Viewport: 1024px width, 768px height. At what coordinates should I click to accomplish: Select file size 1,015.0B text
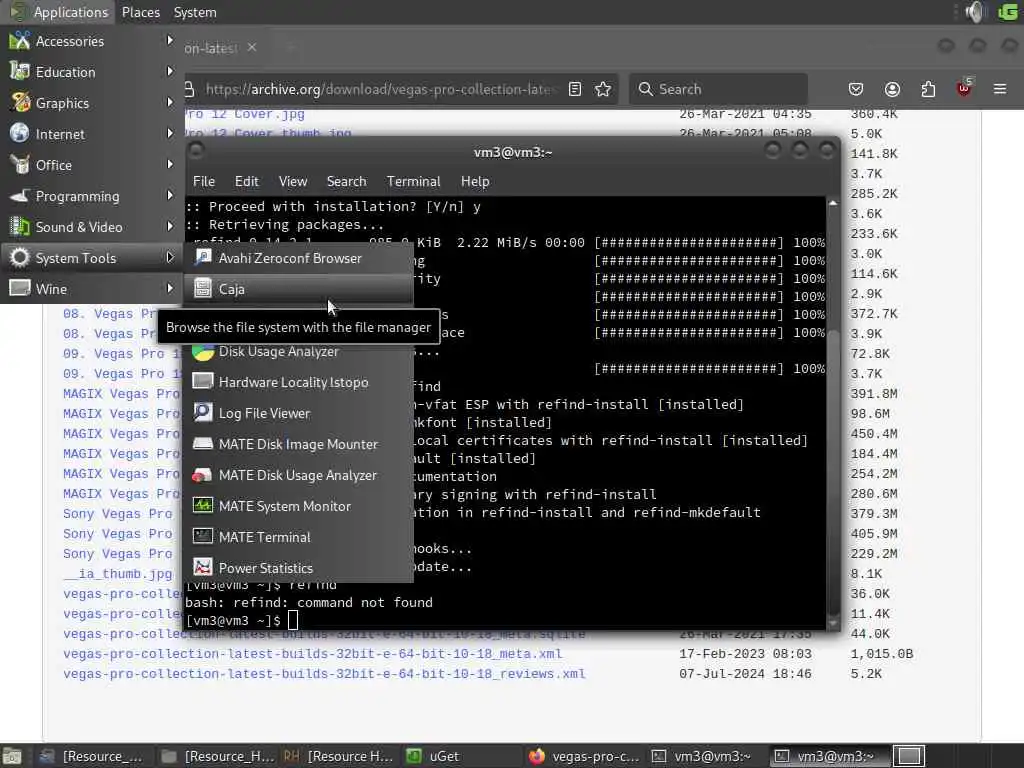coord(882,654)
